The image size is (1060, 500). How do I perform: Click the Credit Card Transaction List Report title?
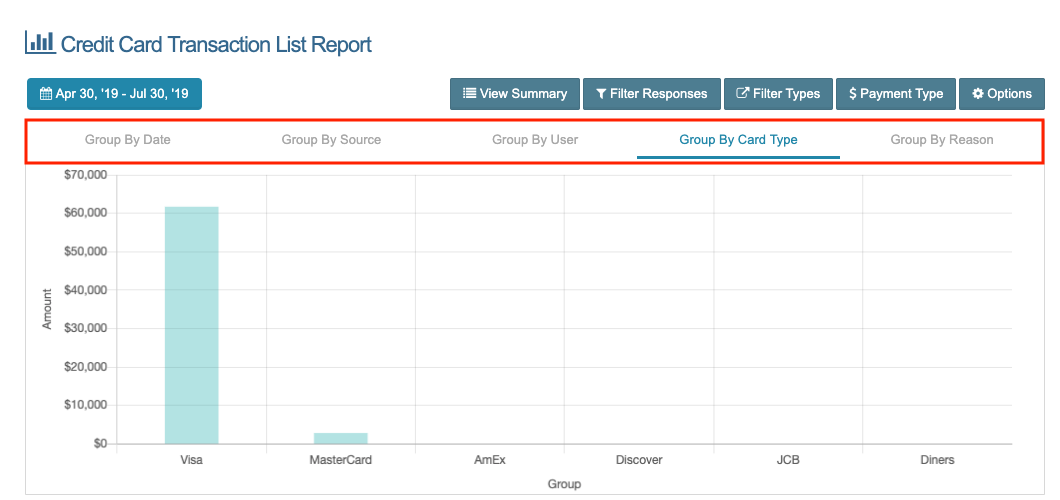pos(216,44)
